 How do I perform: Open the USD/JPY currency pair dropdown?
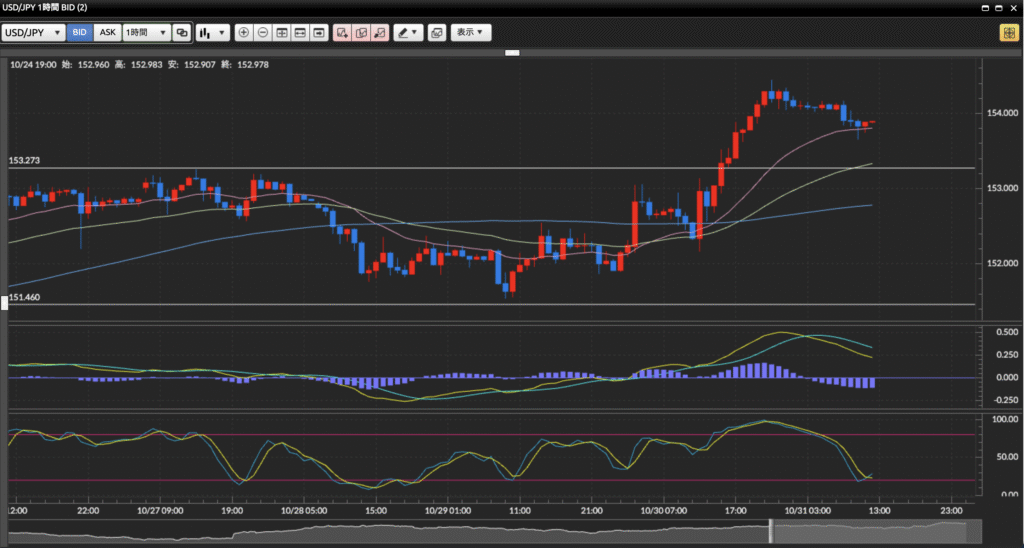click(34, 33)
